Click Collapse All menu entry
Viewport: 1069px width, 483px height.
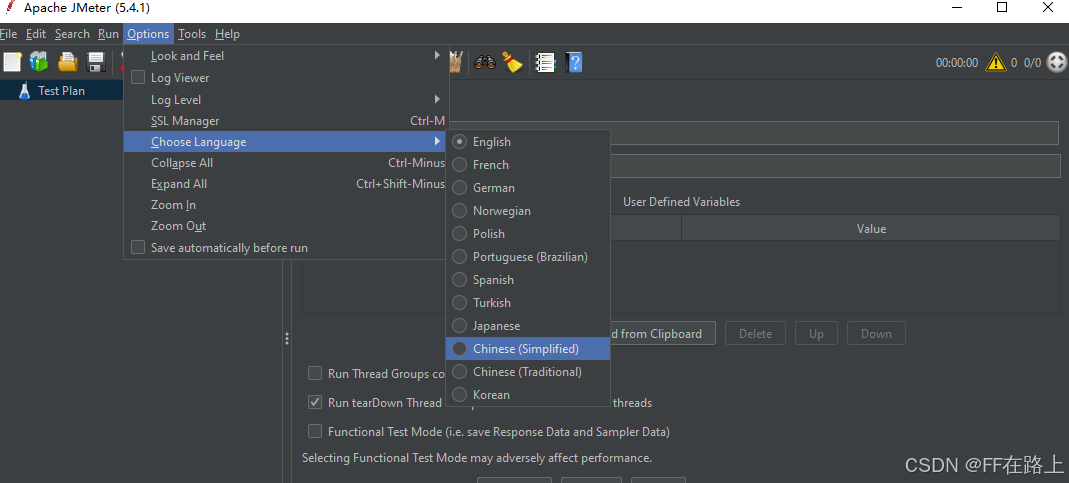point(286,163)
